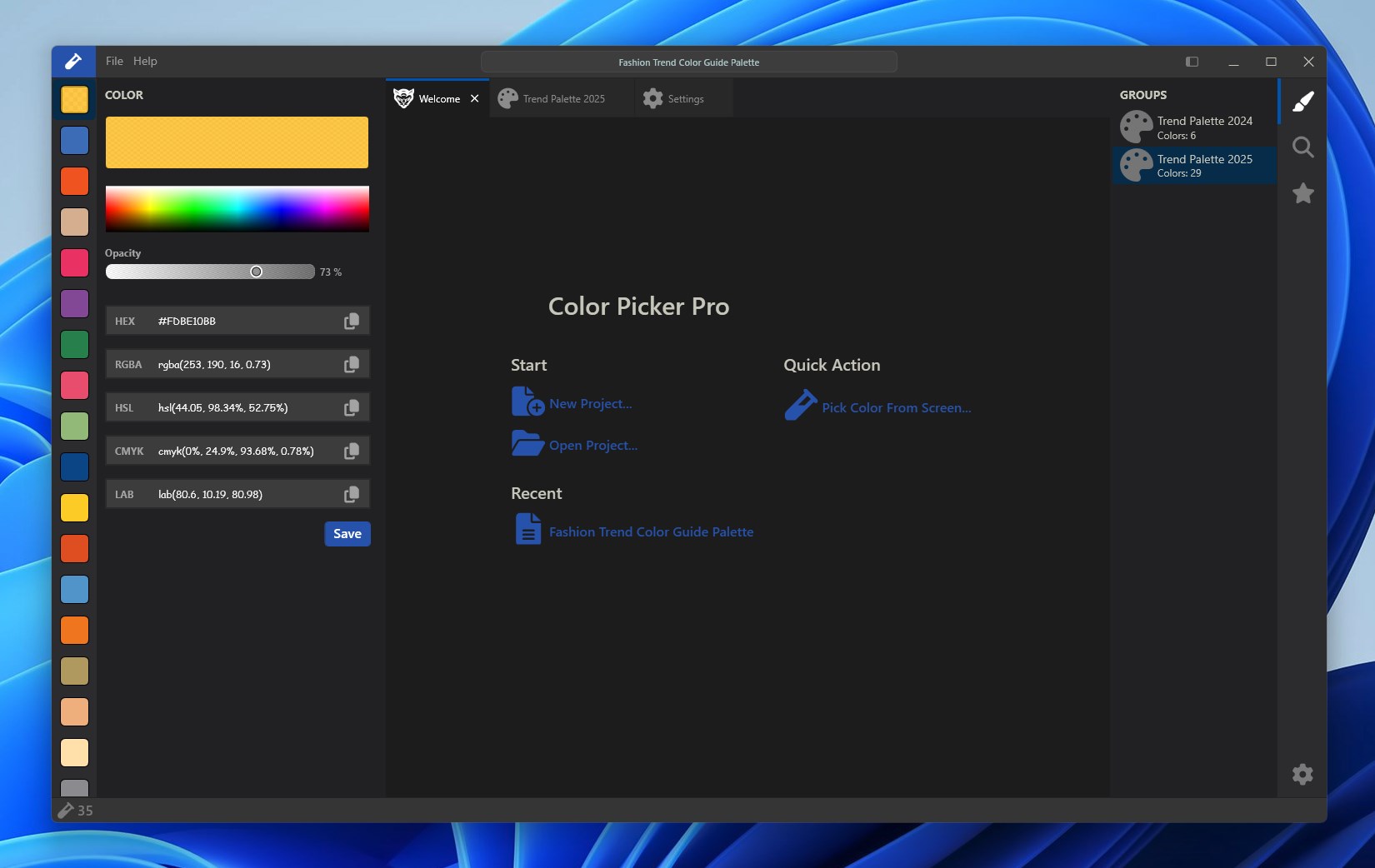Select the Trend Palette 2025 group row
1375x868 pixels.
pyautogui.click(x=1194, y=165)
